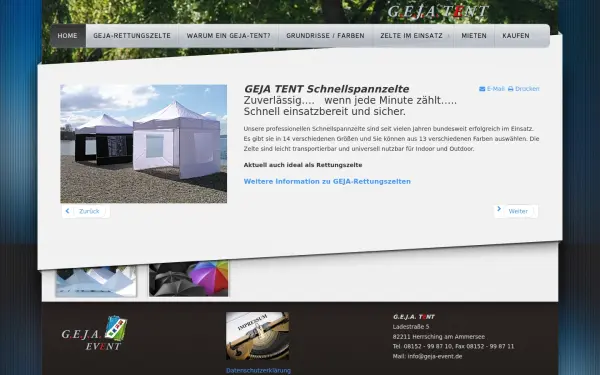This screenshot has height=375, width=600.
Task: Expand the ZELTE IM EINSATZ submenu arrow
Action: pos(448,36)
